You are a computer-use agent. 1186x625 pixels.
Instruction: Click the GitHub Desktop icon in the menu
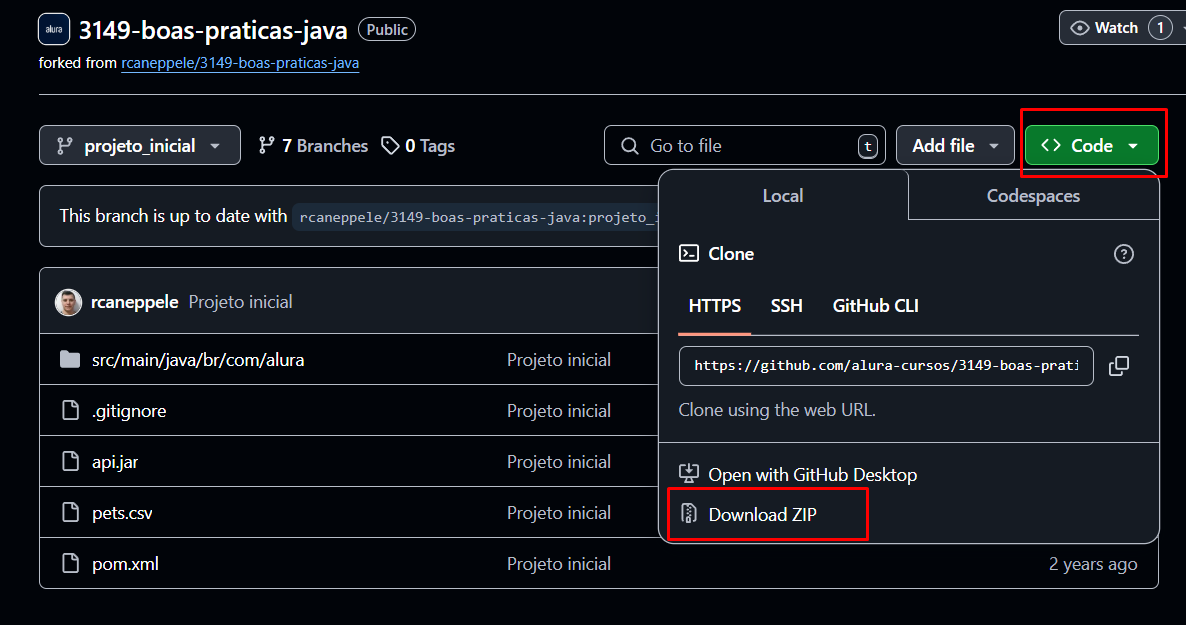click(x=688, y=474)
